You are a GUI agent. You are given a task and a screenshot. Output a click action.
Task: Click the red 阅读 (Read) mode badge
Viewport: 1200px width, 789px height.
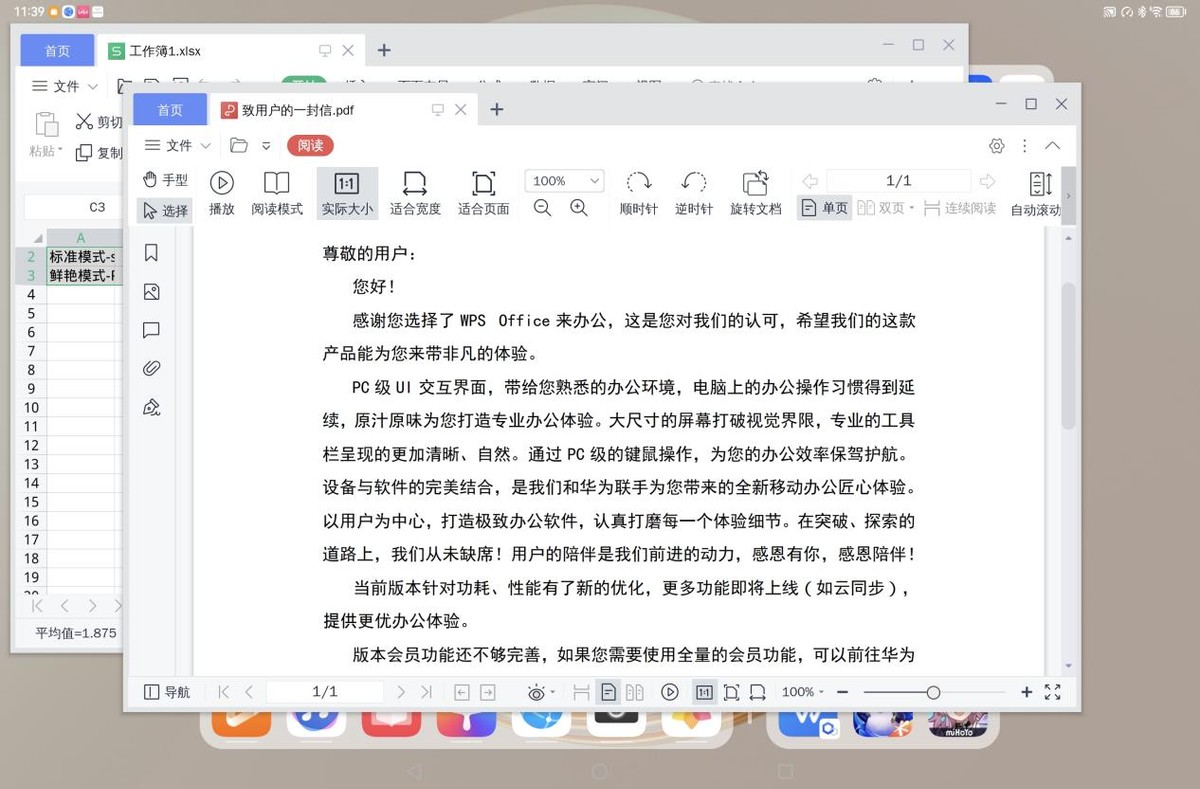310,145
